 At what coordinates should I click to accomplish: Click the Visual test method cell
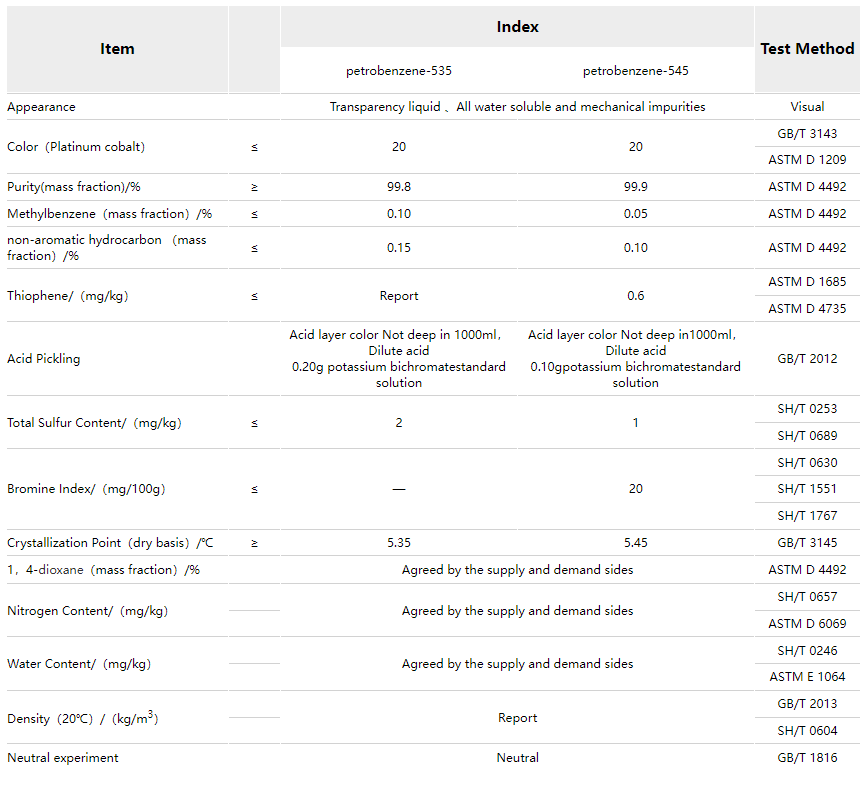[807, 107]
